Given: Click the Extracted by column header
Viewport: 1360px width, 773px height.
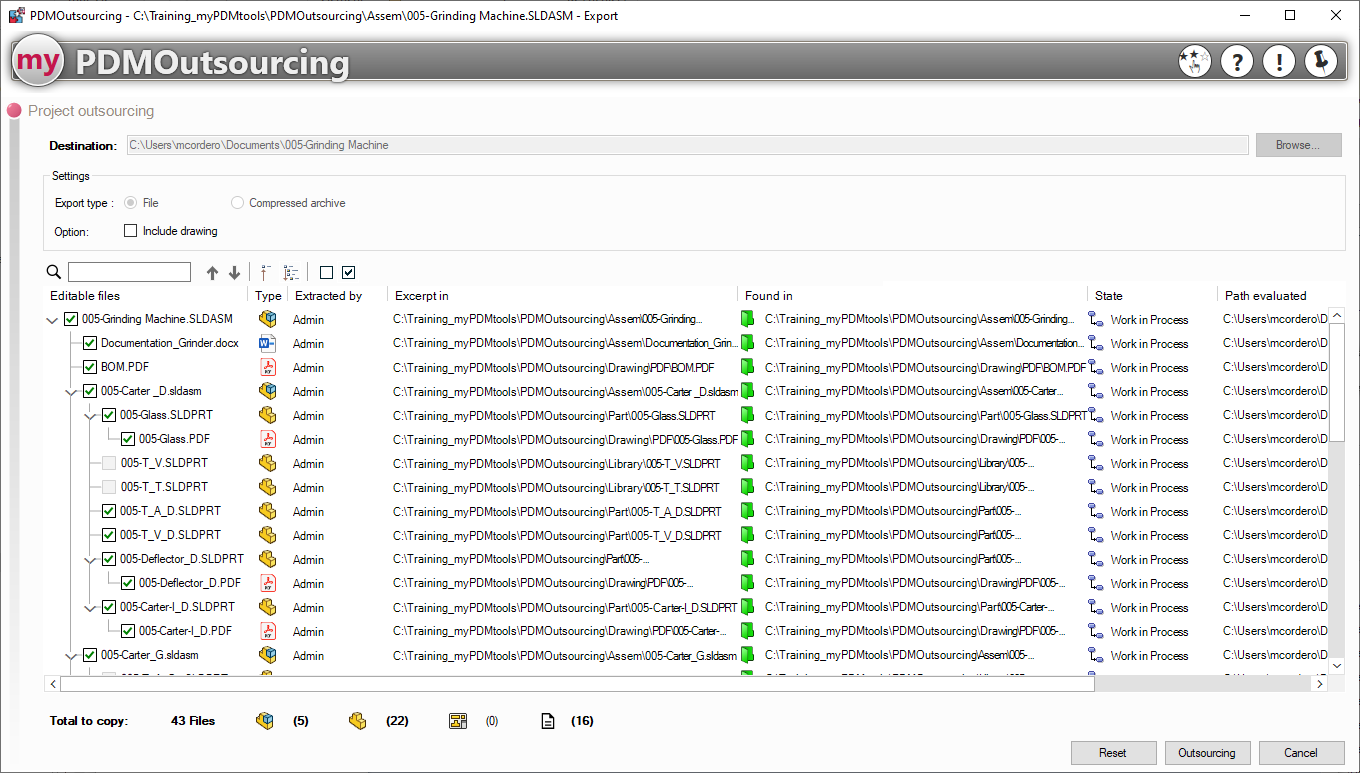Looking at the screenshot, I should pos(328,296).
